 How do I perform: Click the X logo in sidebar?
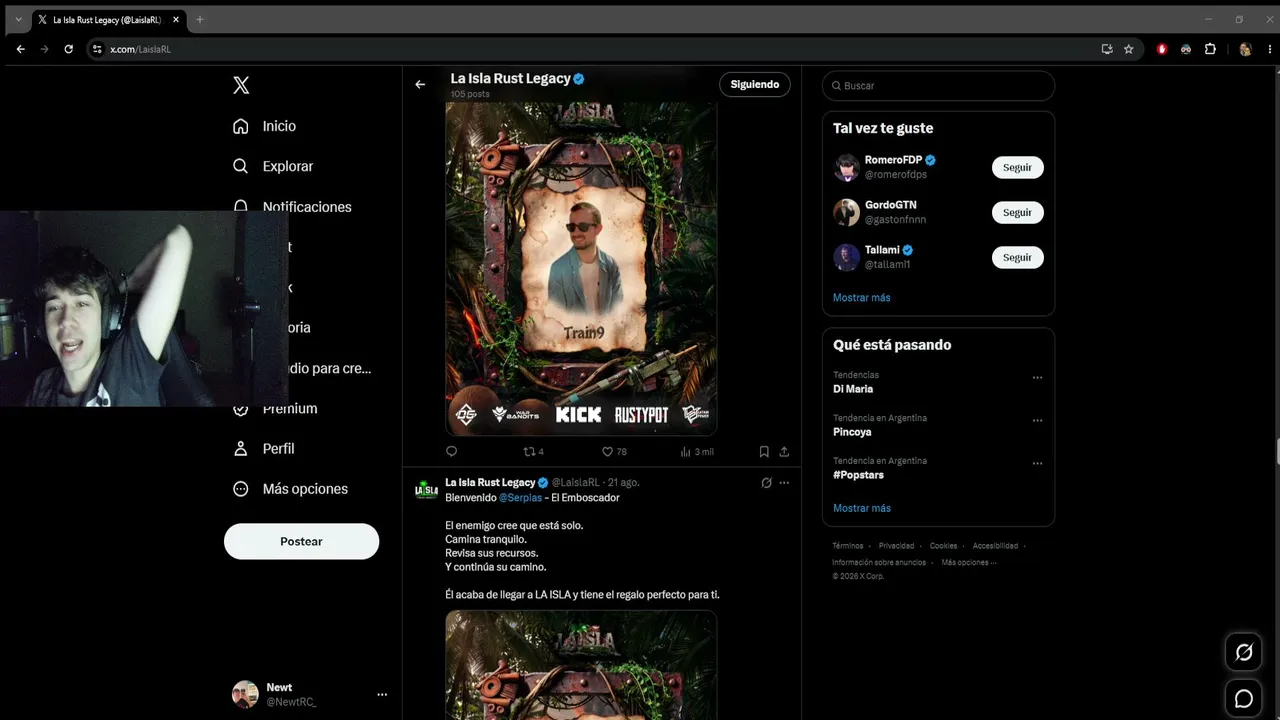pos(241,85)
